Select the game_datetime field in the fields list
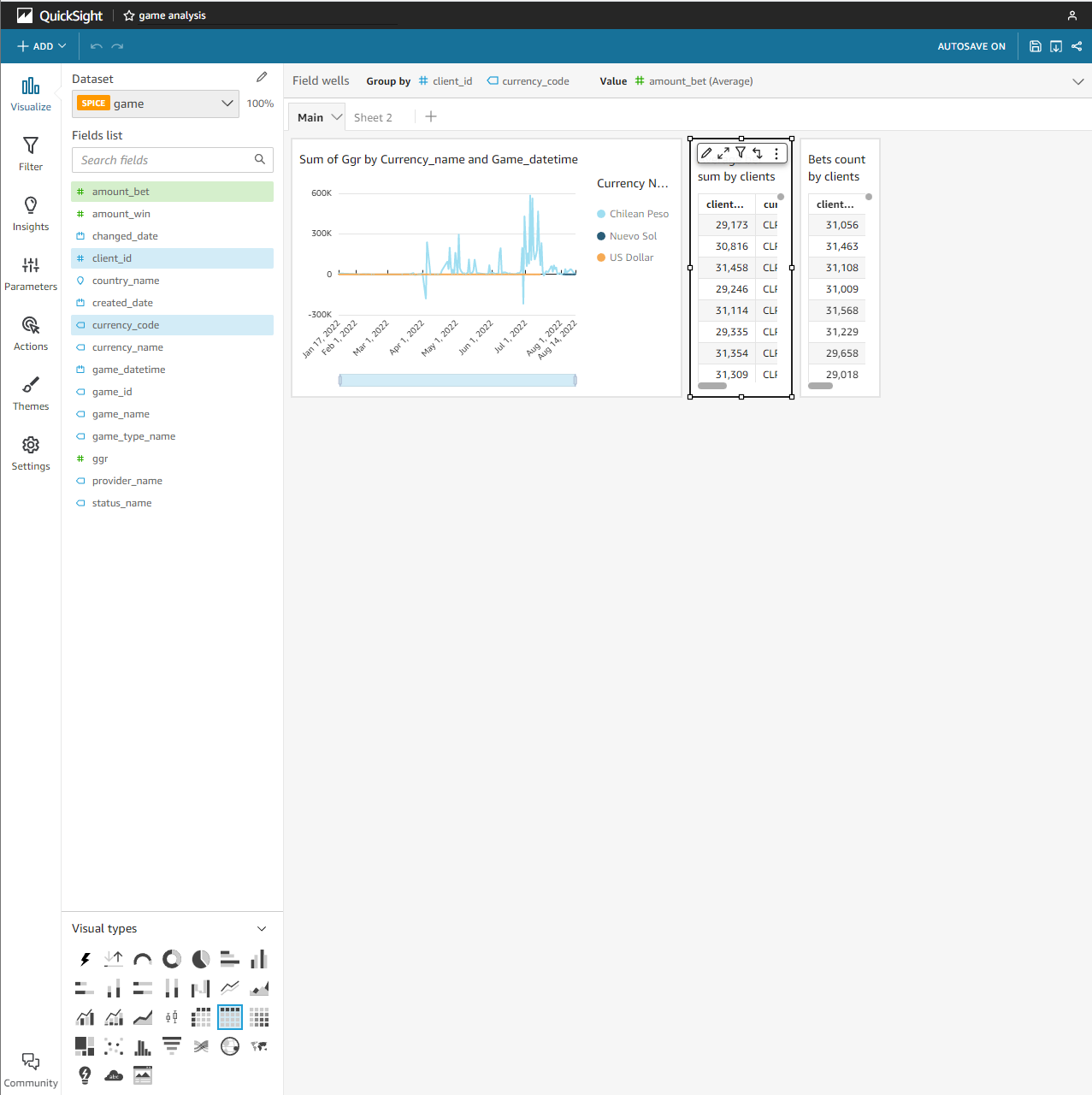This screenshot has height=1095, width=1092. coord(173,370)
